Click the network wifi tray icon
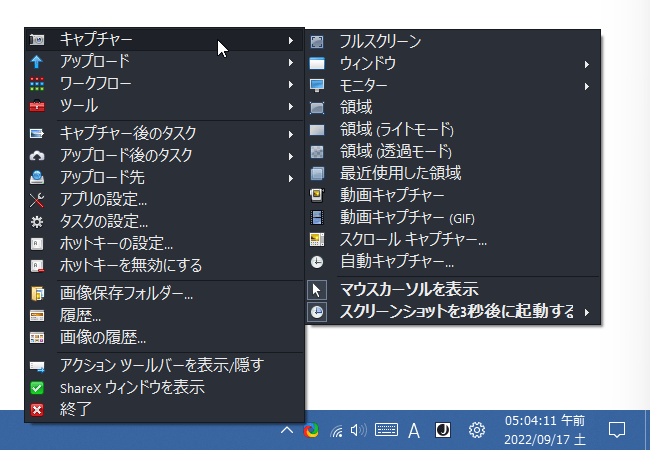 [337, 431]
